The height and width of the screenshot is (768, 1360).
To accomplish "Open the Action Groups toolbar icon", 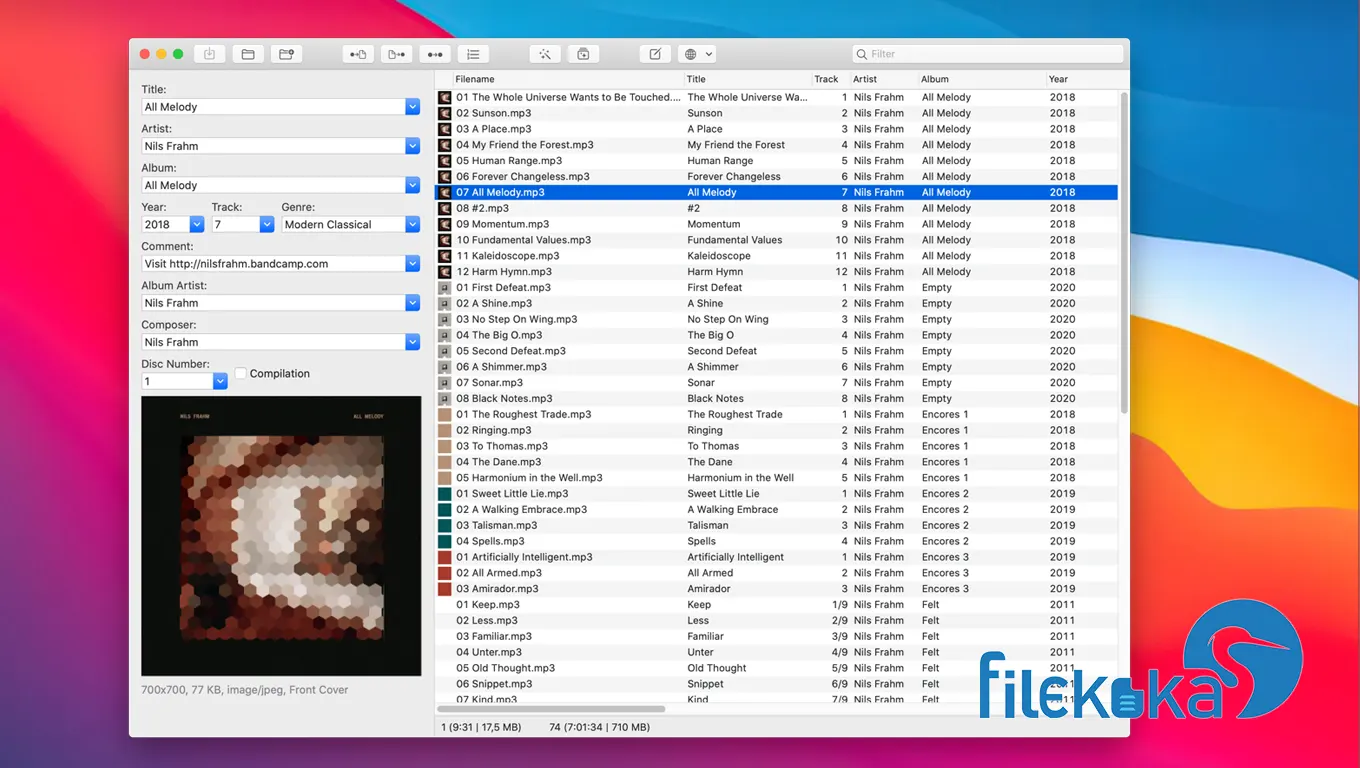I will point(583,54).
